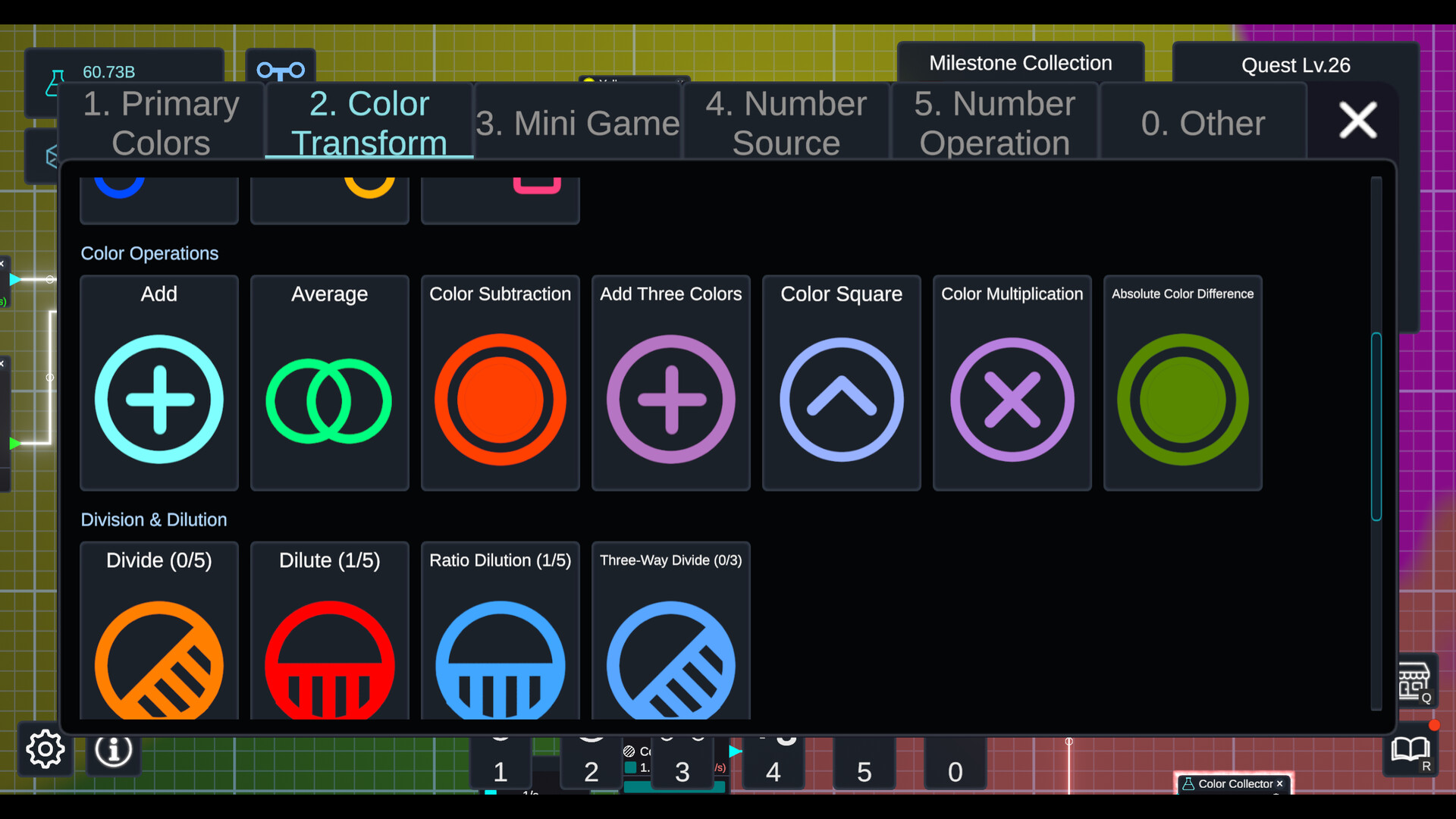Select the partially visible blue circle card
Image resolution: width=1456 pixels, height=819 pixels.
tap(159, 199)
